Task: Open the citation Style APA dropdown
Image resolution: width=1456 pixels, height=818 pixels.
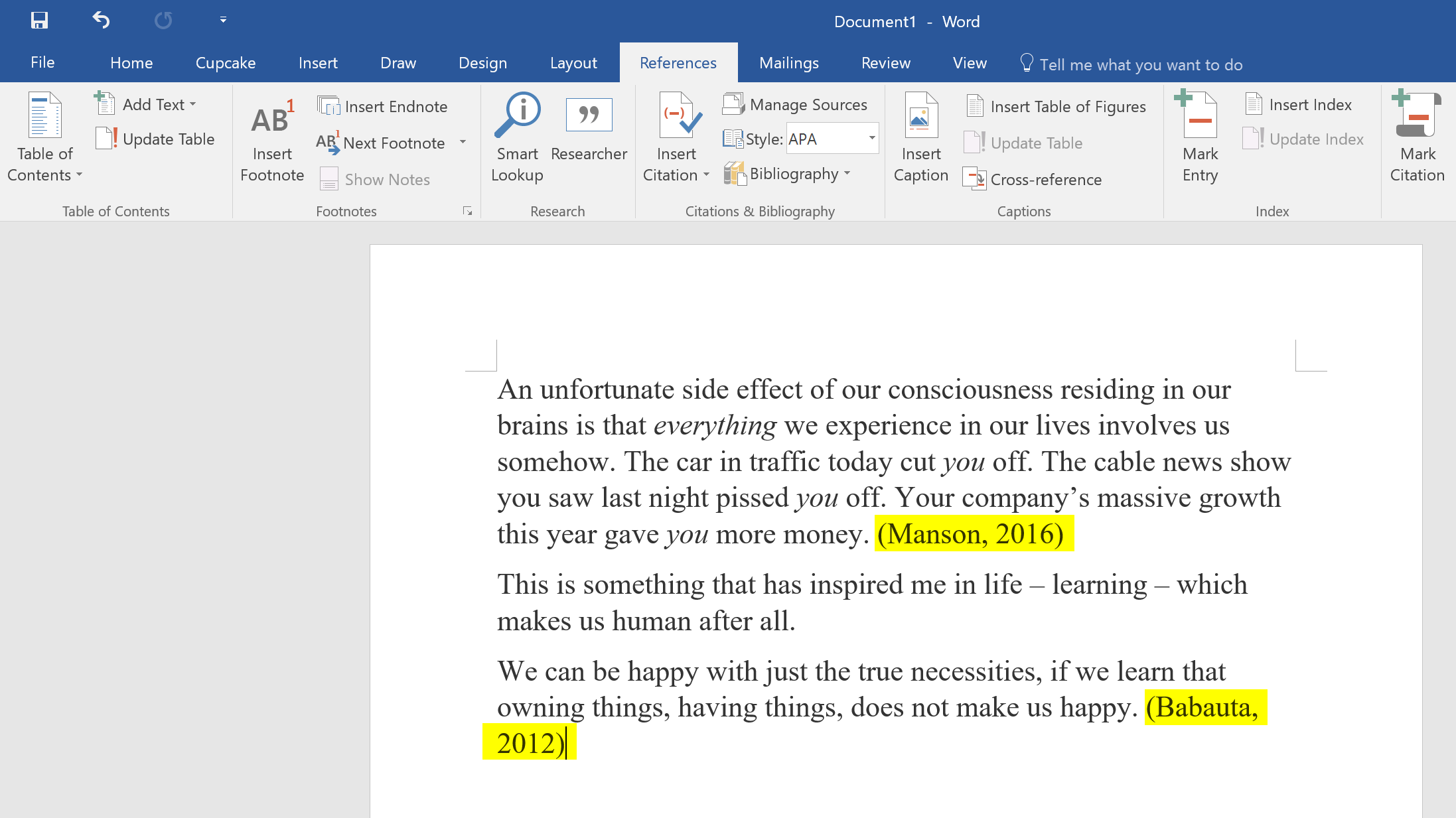Action: tap(871, 139)
